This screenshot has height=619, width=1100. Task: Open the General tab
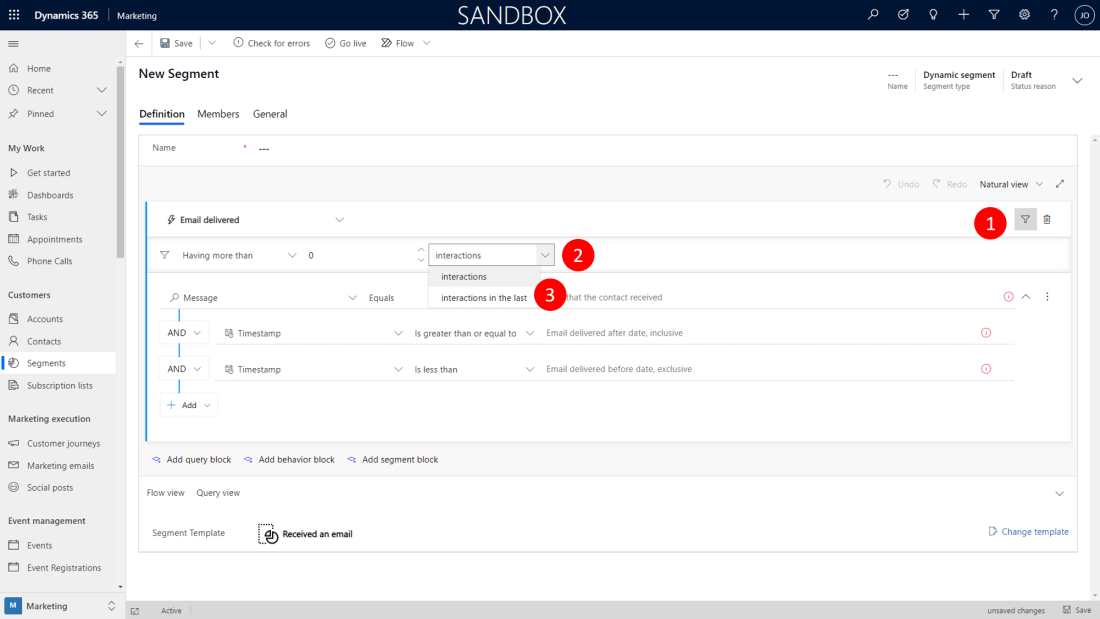(270, 114)
